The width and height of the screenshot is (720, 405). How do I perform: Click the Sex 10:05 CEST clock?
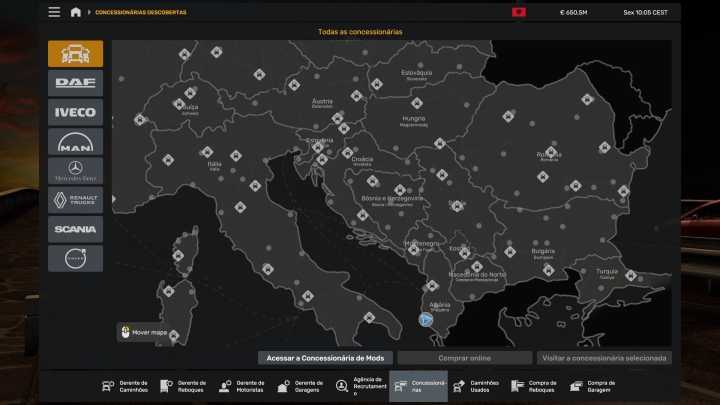pos(645,13)
